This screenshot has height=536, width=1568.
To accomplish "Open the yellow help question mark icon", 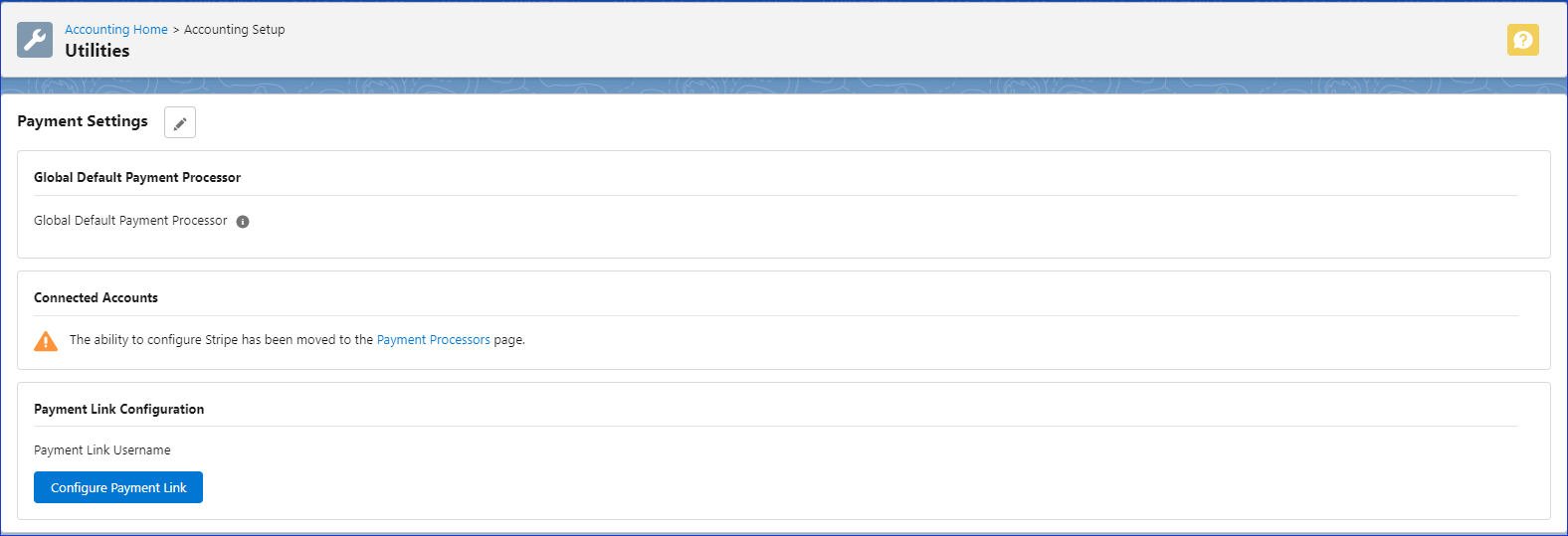I will [x=1522, y=40].
